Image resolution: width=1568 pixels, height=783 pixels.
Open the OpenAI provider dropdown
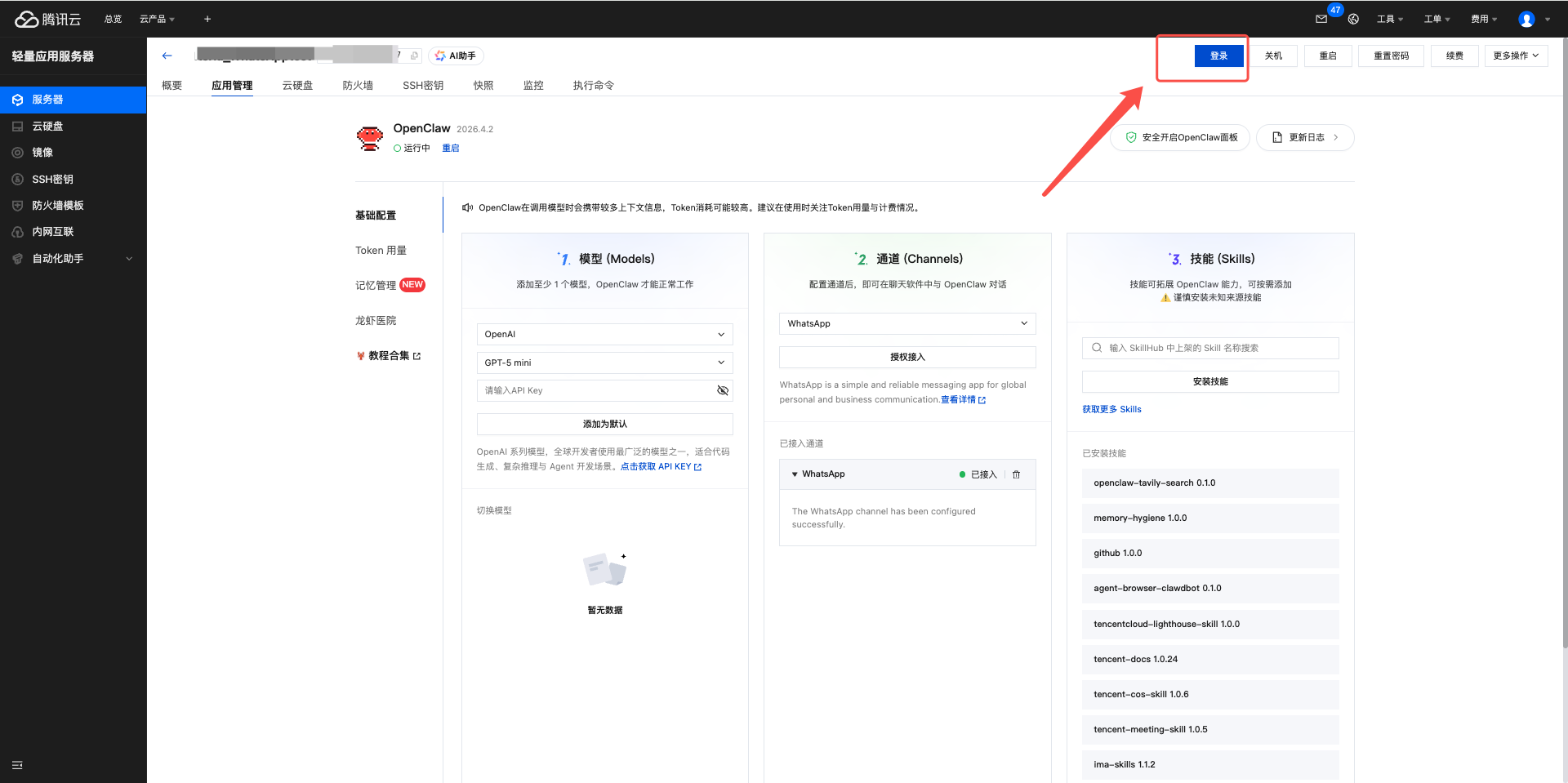(604, 334)
